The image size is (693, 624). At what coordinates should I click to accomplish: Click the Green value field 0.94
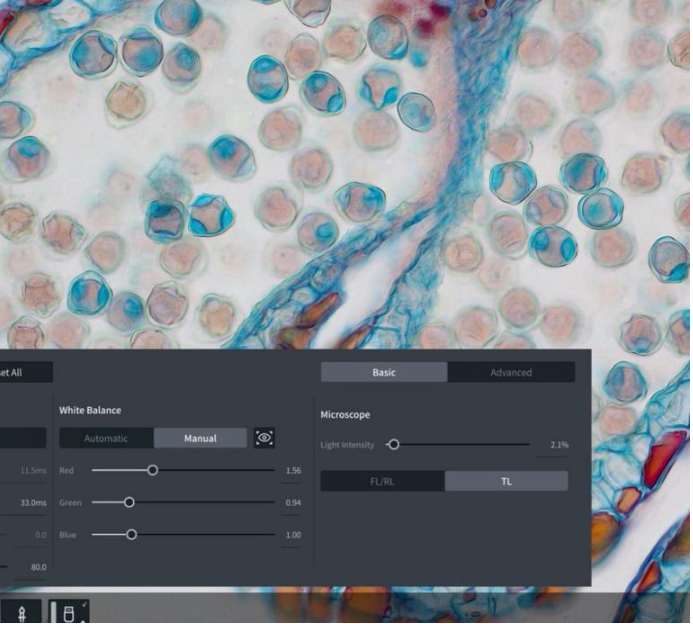(293, 503)
